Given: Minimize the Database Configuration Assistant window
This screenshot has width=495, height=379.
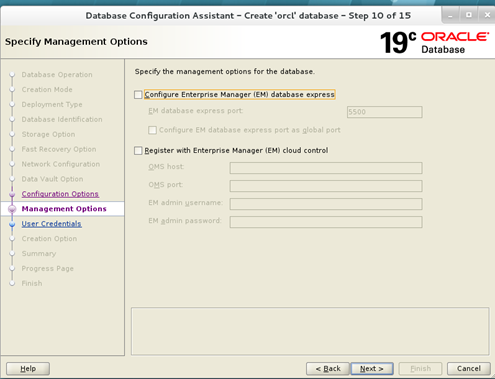Looking at the screenshot, I should point(450,15).
